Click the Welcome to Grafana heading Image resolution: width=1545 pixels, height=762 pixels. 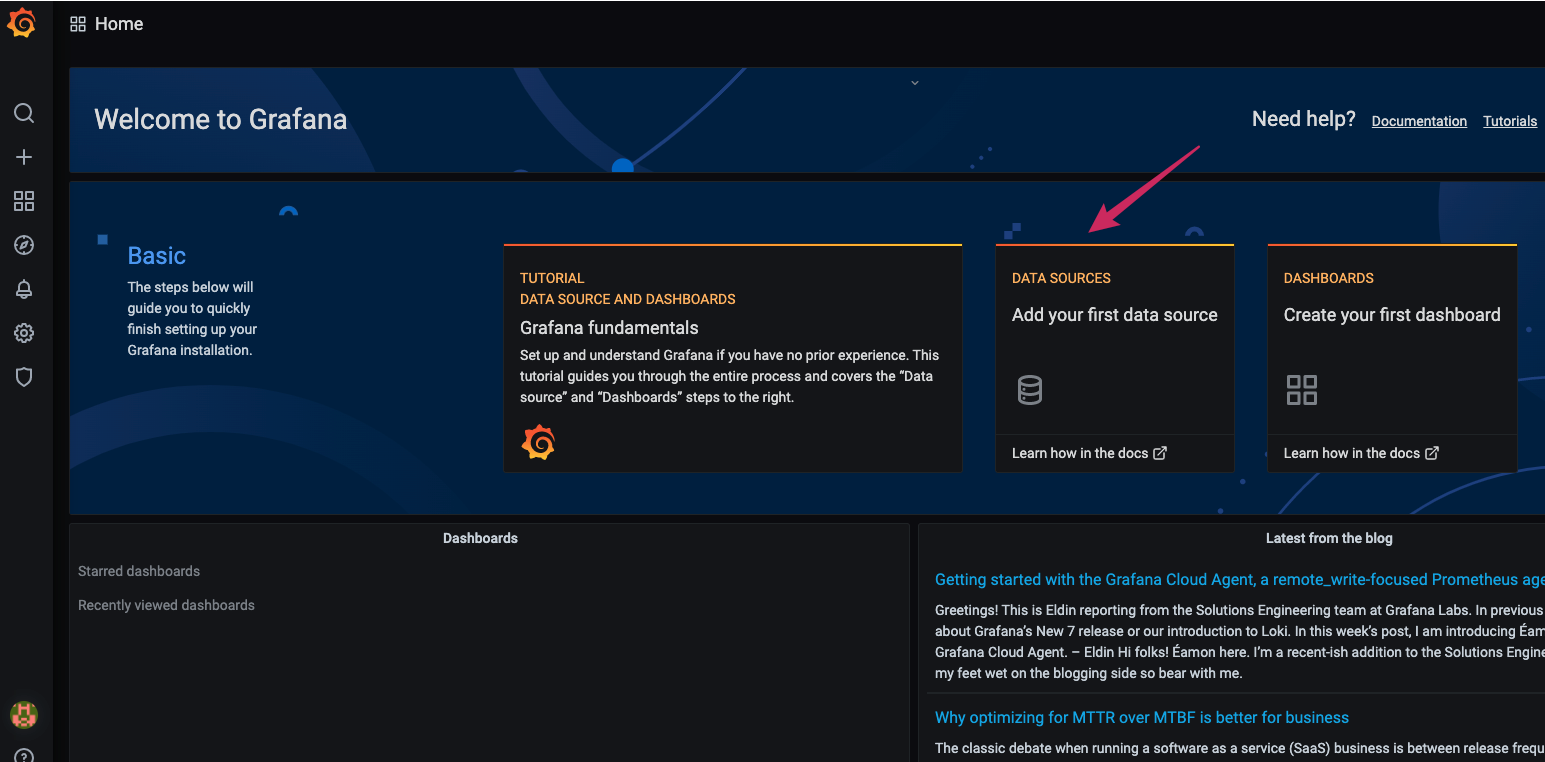[x=221, y=120]
